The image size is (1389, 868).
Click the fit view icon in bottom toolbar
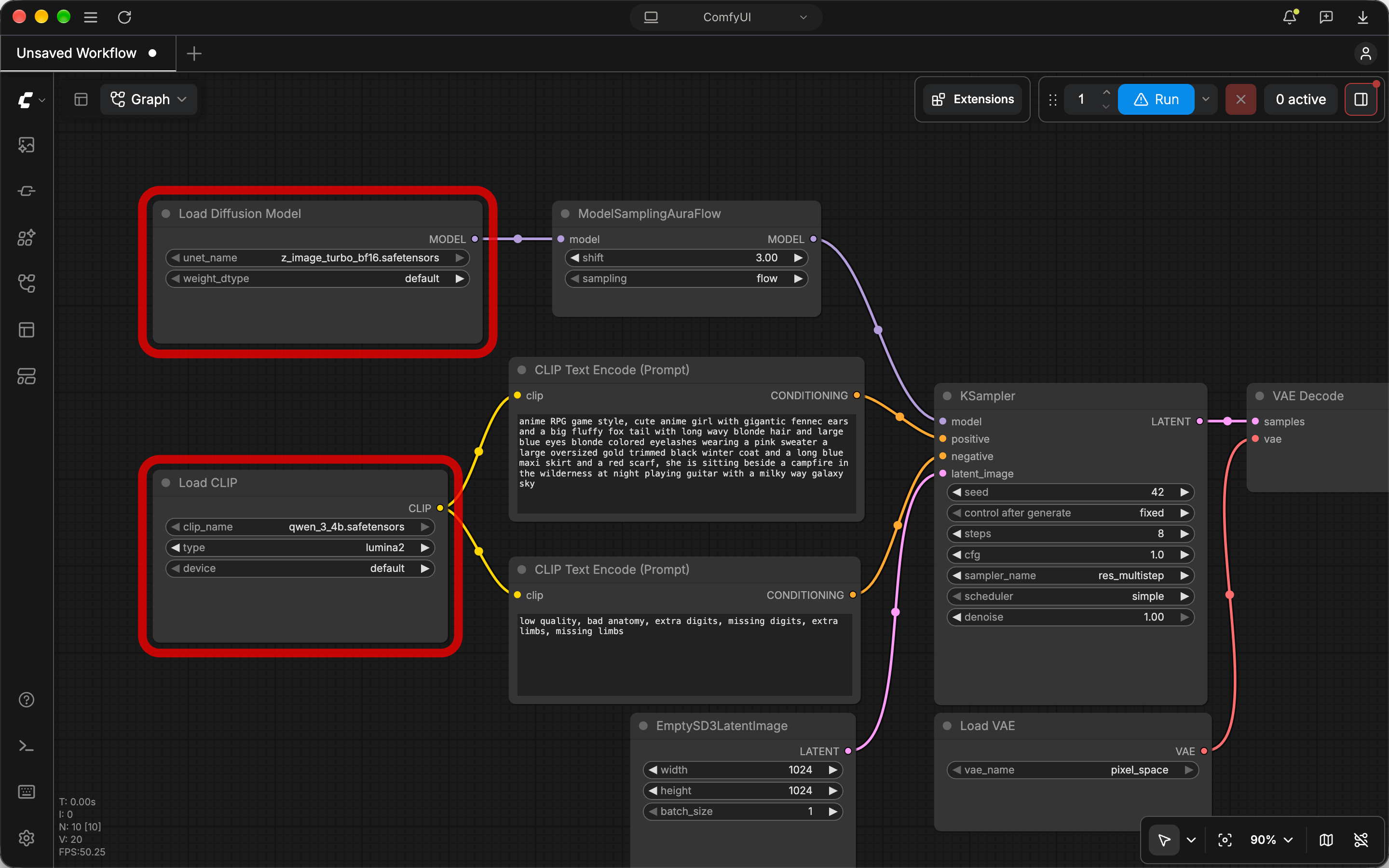1224,840
